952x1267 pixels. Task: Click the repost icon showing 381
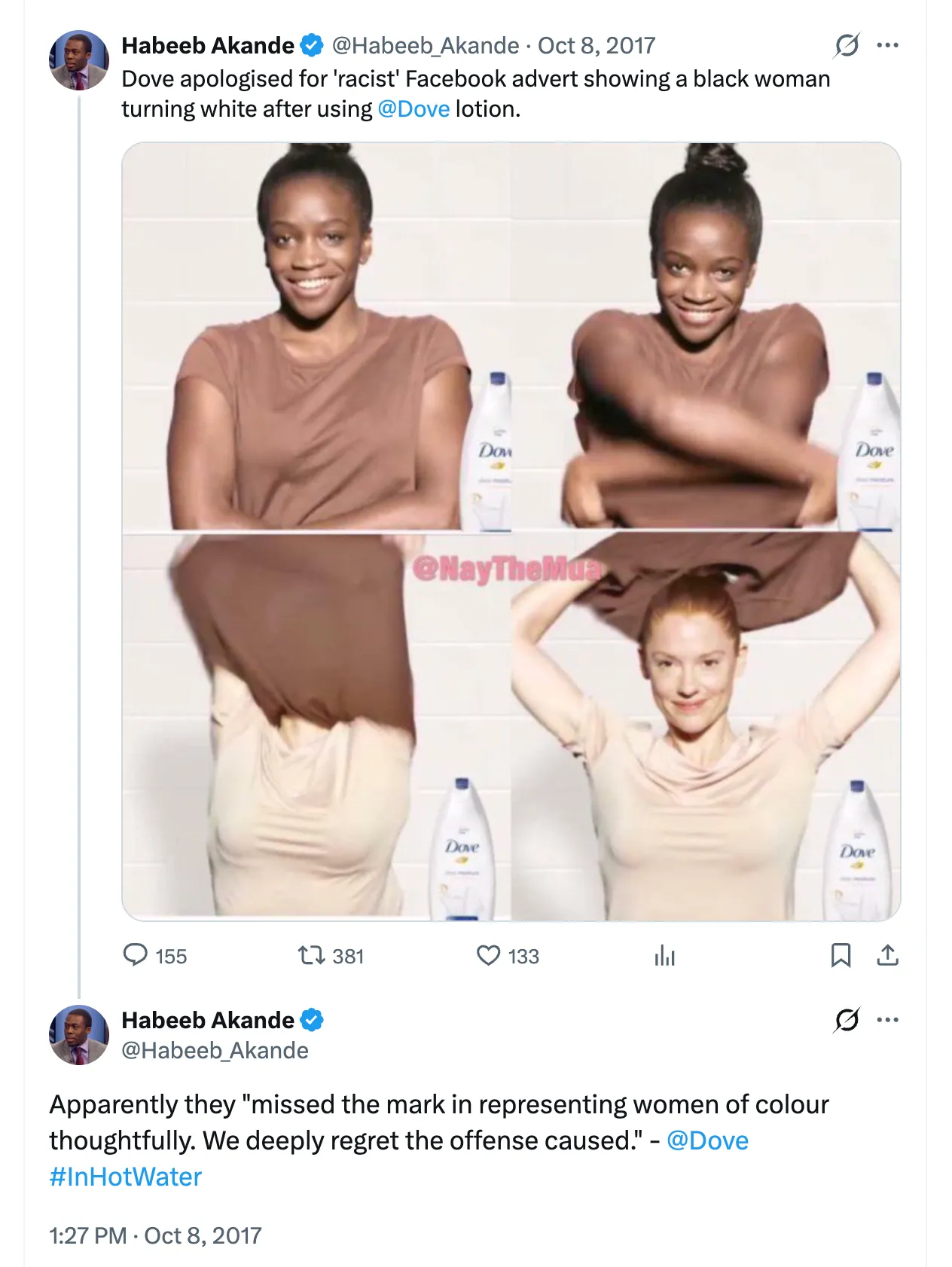pos(310,955)
